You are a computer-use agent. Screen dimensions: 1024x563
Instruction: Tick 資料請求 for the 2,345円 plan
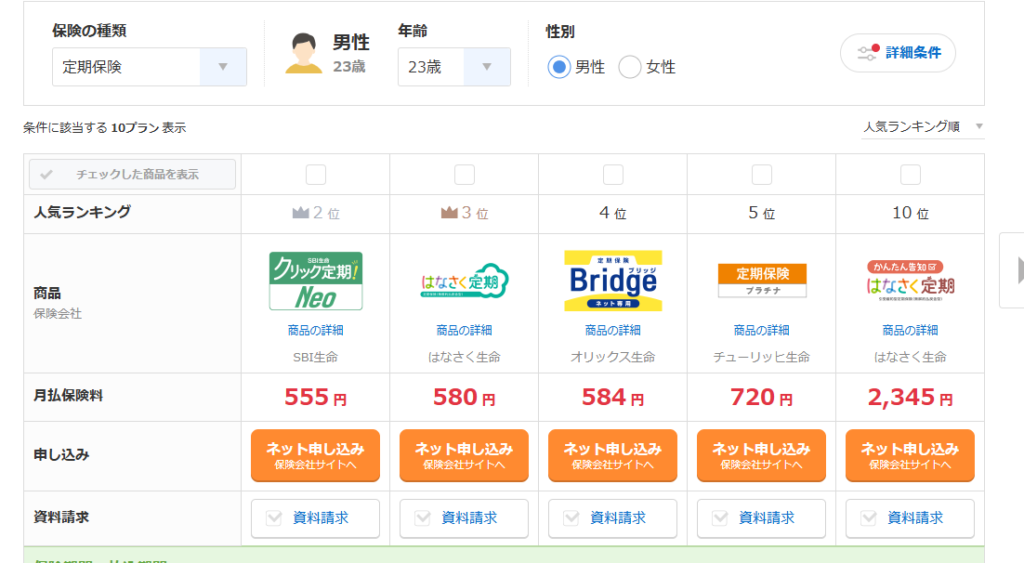click(x=910, y=518)
